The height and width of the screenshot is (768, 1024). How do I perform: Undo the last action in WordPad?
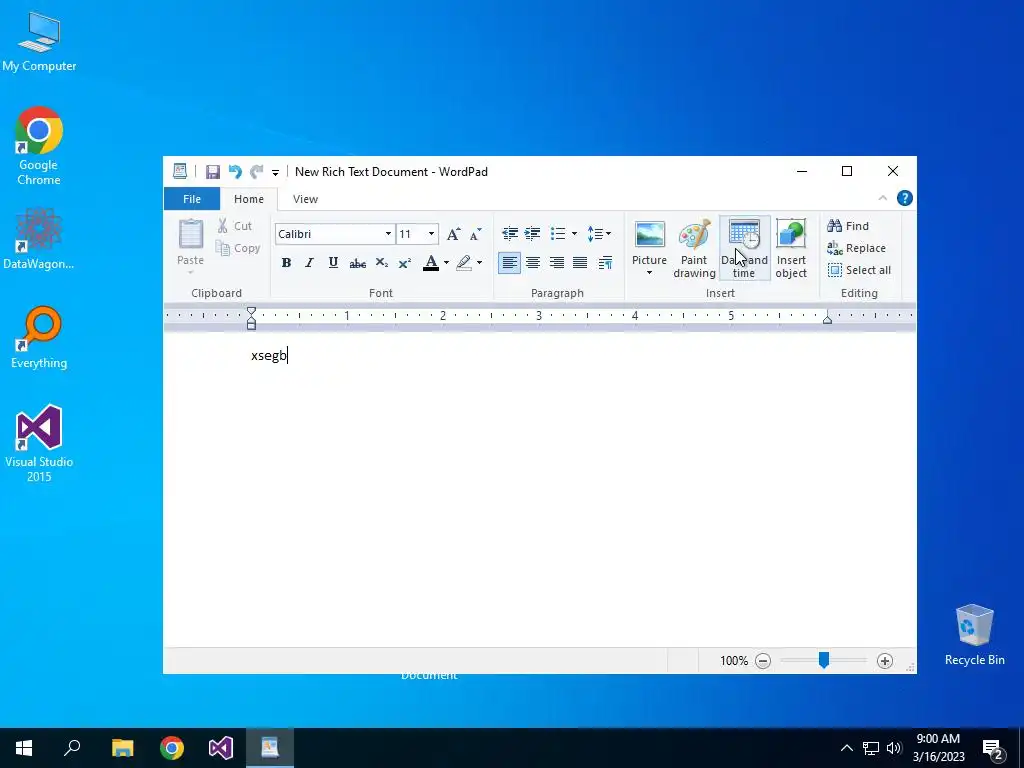[235, 172]
